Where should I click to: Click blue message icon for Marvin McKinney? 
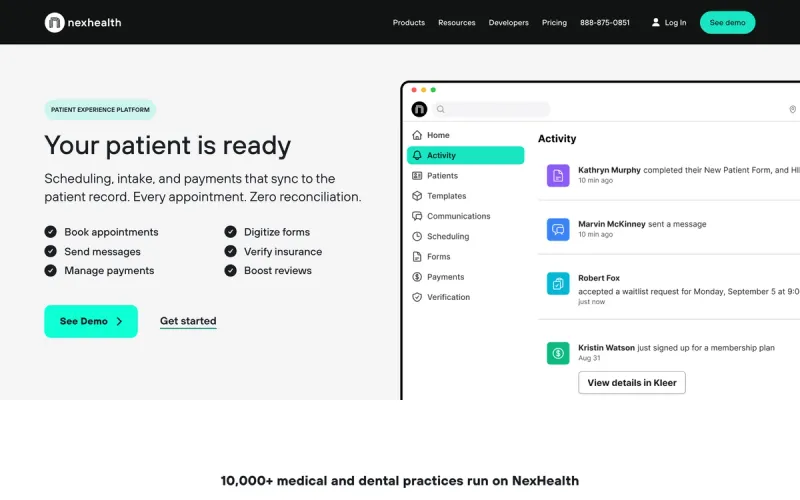(558, 230)
